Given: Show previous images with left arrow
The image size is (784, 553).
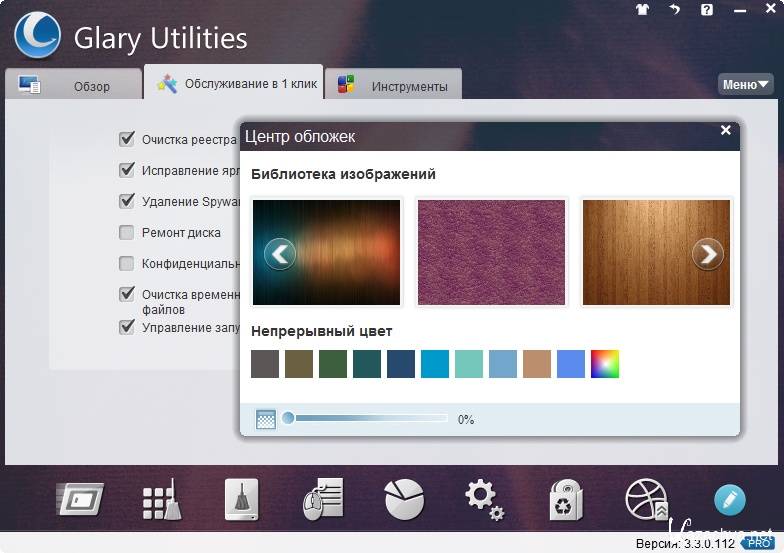Looking at the screenshot, I should coord(280,254).
